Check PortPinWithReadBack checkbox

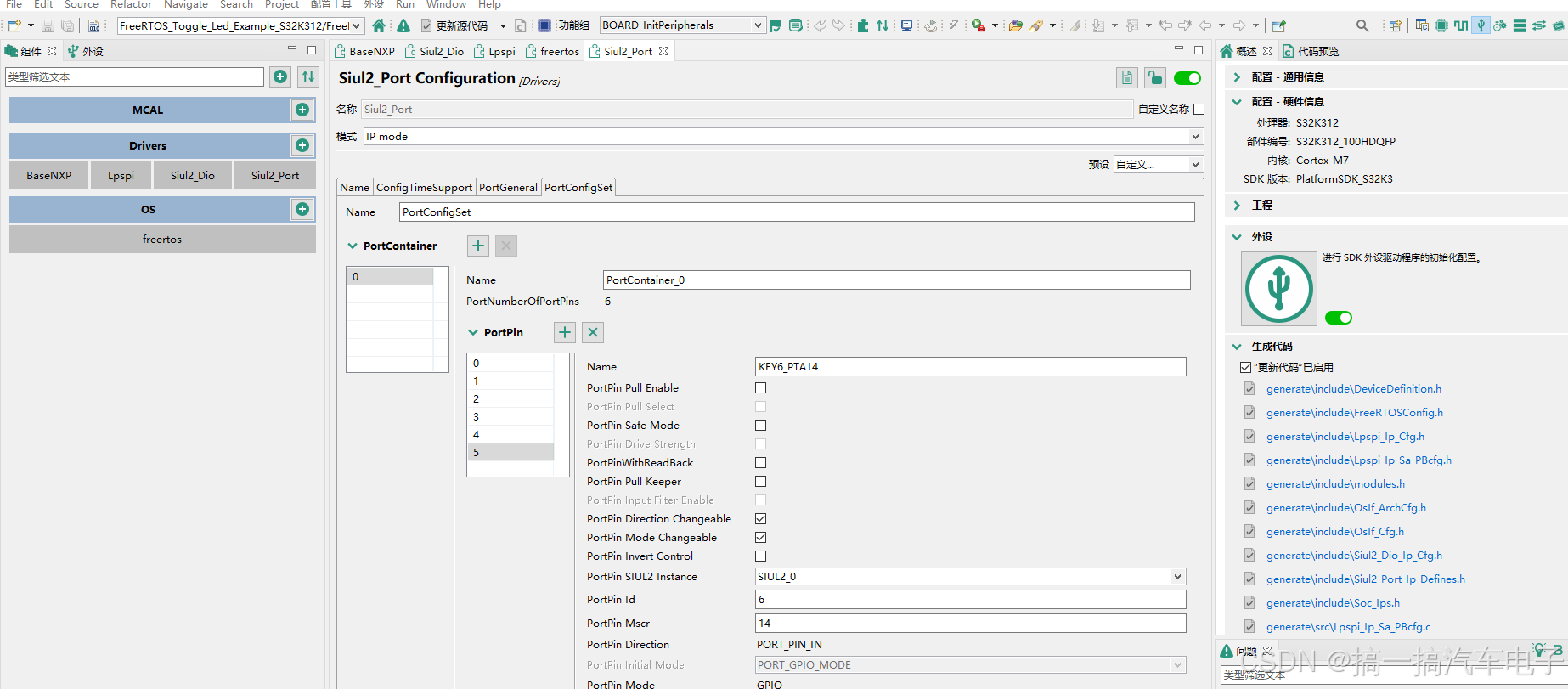761,462
